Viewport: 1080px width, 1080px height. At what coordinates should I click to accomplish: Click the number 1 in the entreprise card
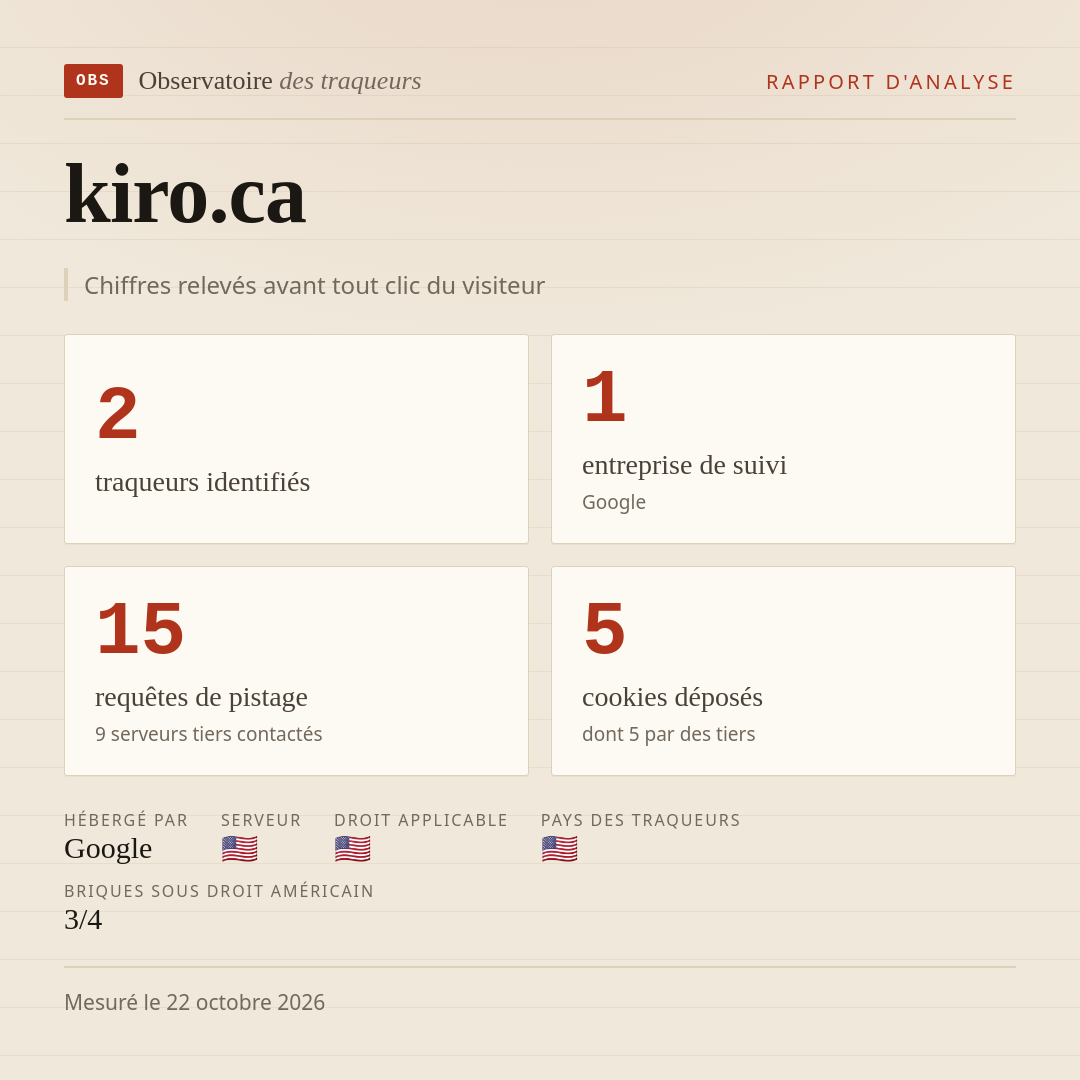(604, 397)
